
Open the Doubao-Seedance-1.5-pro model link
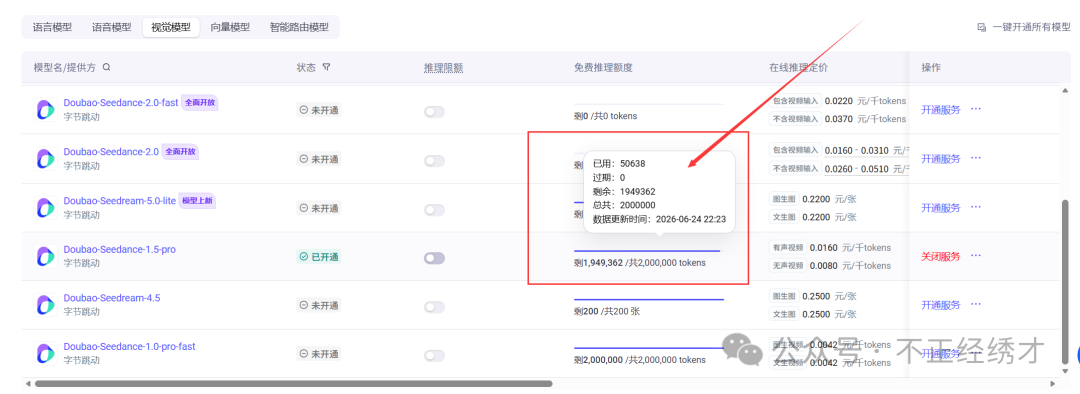119,249
